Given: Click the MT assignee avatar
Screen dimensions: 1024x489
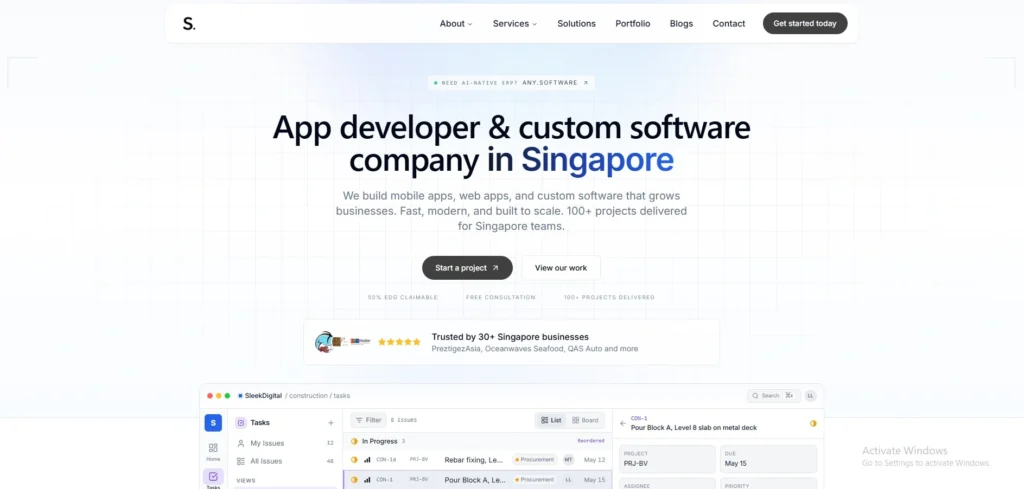Looking at the screenshot, I should tap(568, 460).
